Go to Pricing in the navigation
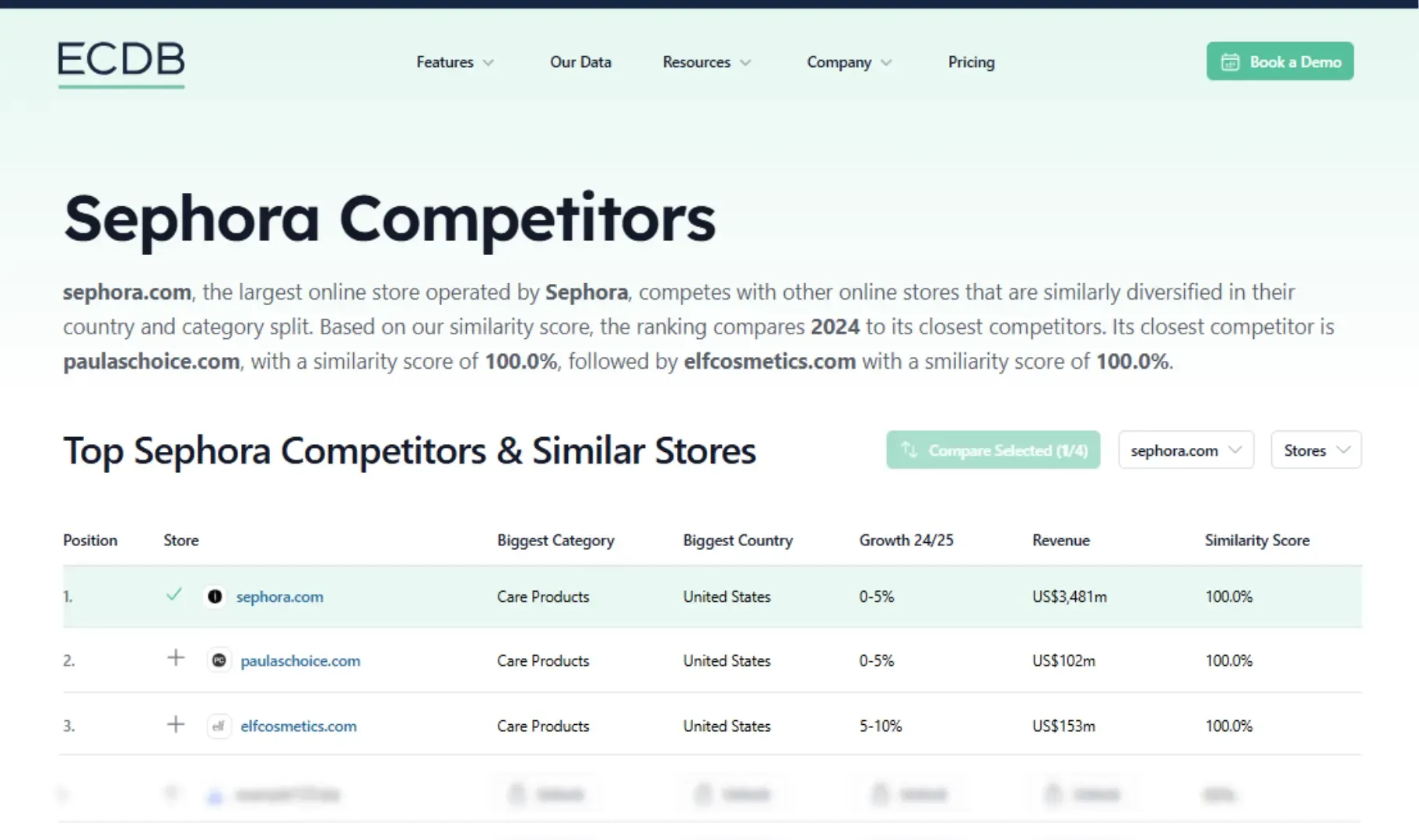 point(971,62)
